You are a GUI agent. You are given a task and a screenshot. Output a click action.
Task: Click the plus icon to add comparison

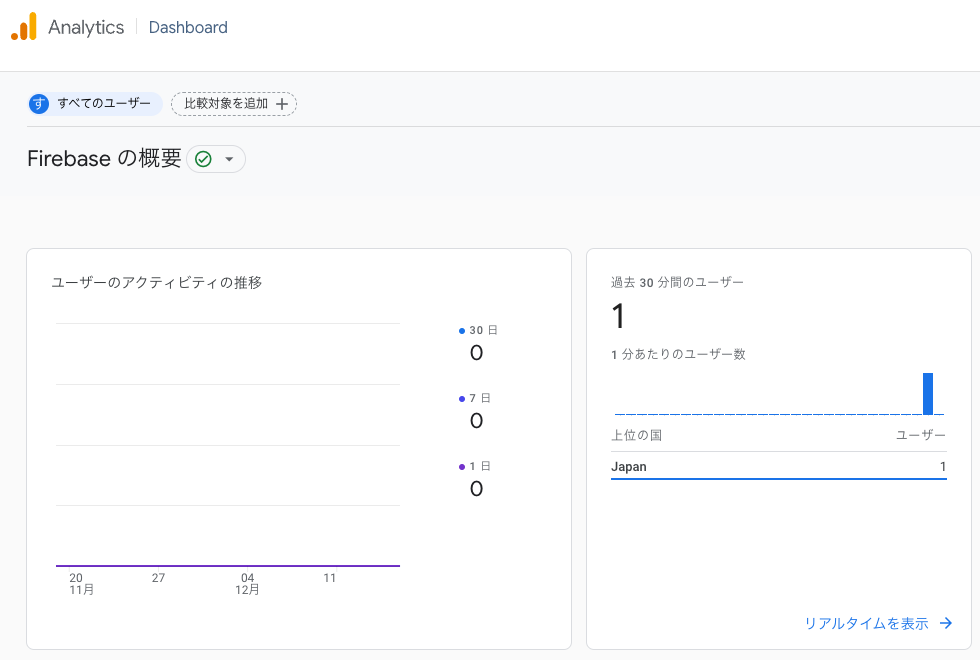tap(282, 104)
